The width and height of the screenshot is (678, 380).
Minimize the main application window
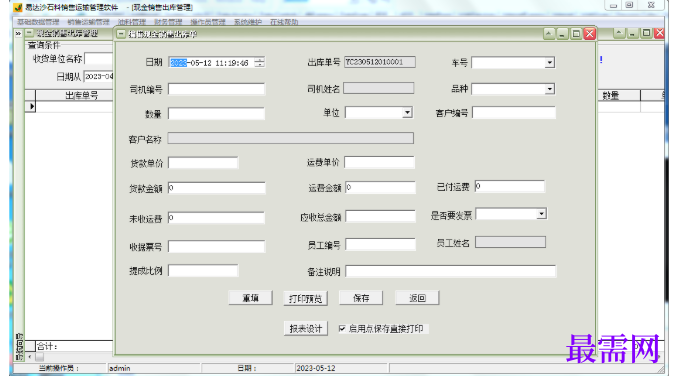click(613, 5)
